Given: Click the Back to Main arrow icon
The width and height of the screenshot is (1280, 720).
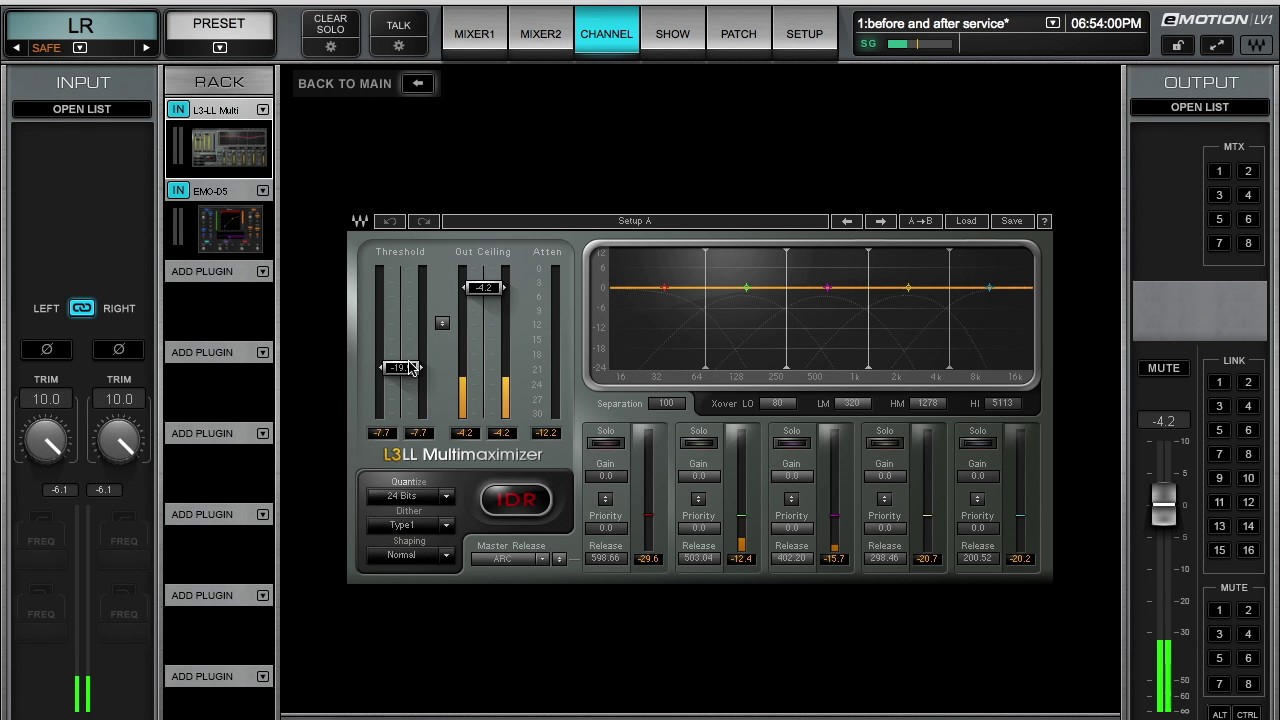Looking at the screenshot, I should click(x=418, y=83).
